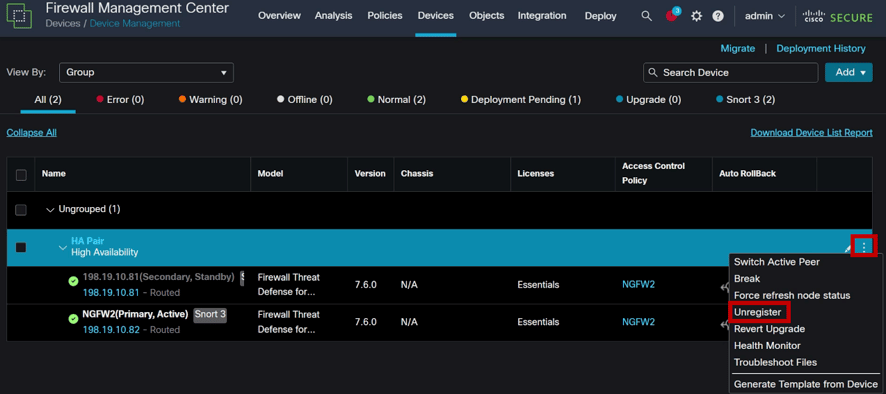Open the settings gear icon

[x=696, y=16]
